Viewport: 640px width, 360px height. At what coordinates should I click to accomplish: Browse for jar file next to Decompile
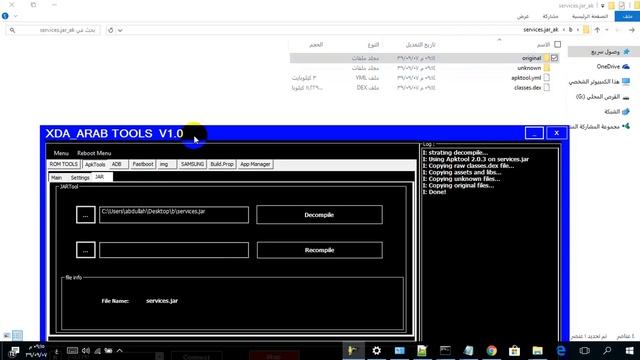point(86,215)
